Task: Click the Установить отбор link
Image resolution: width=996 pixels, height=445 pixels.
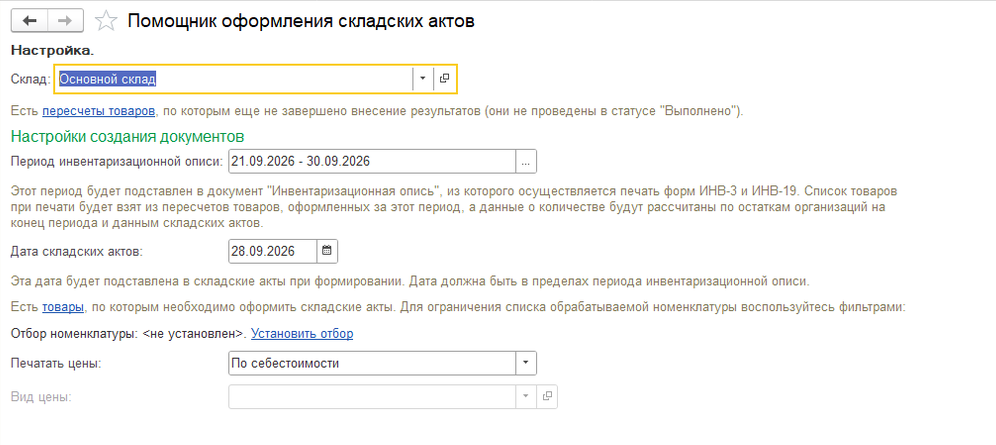Action: click(302, 333)
